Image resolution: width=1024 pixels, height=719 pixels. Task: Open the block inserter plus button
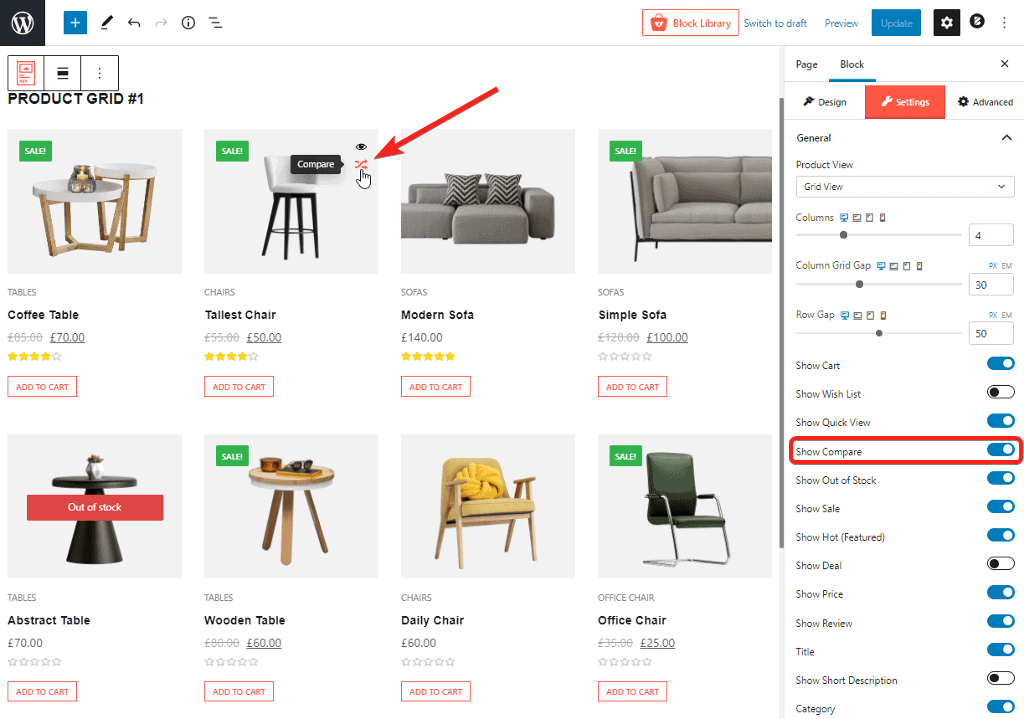click(x=75, y=22)
